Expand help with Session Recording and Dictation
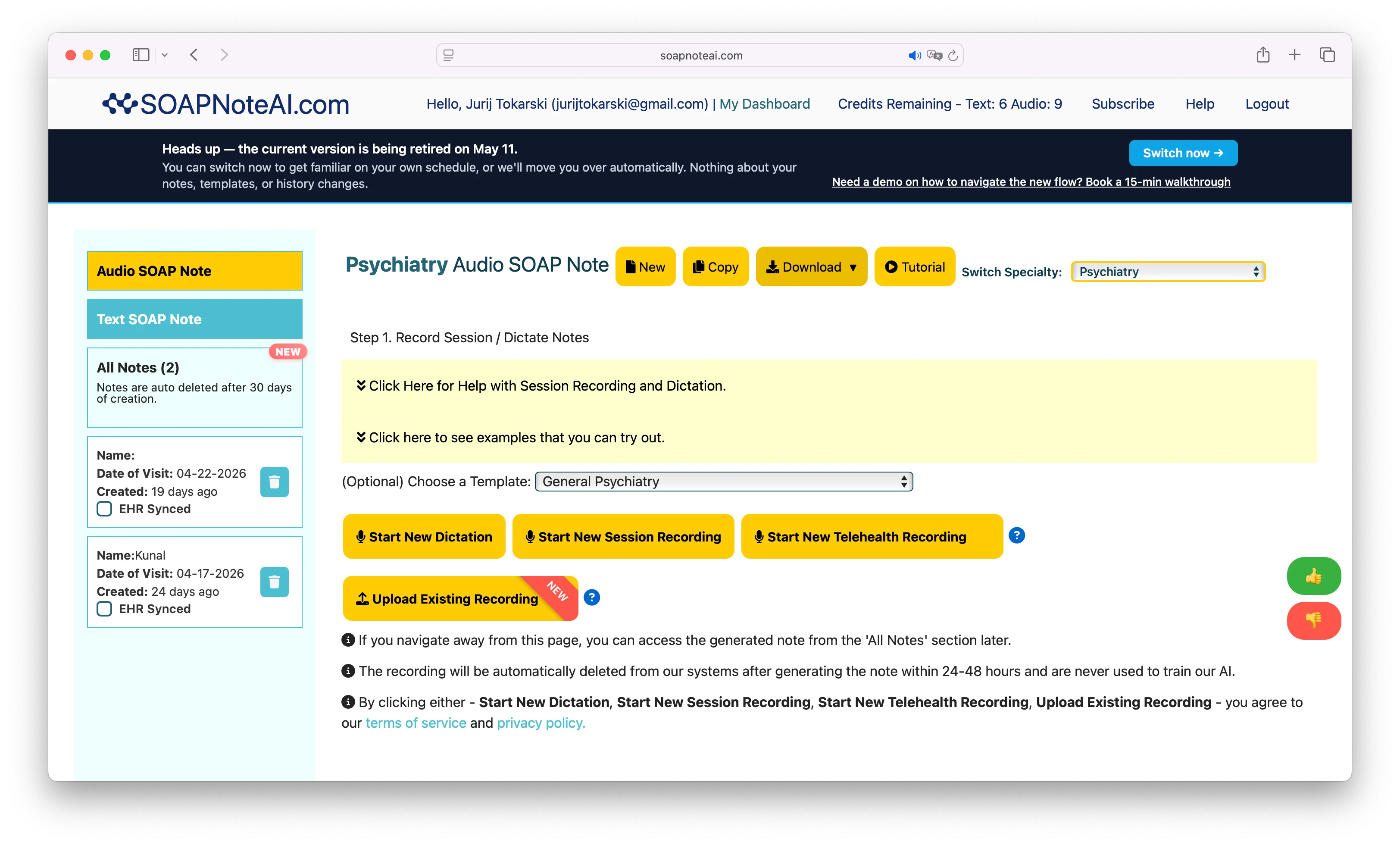Image resolution: width=1400 pixels, height=845 pixels. point(541,386)
